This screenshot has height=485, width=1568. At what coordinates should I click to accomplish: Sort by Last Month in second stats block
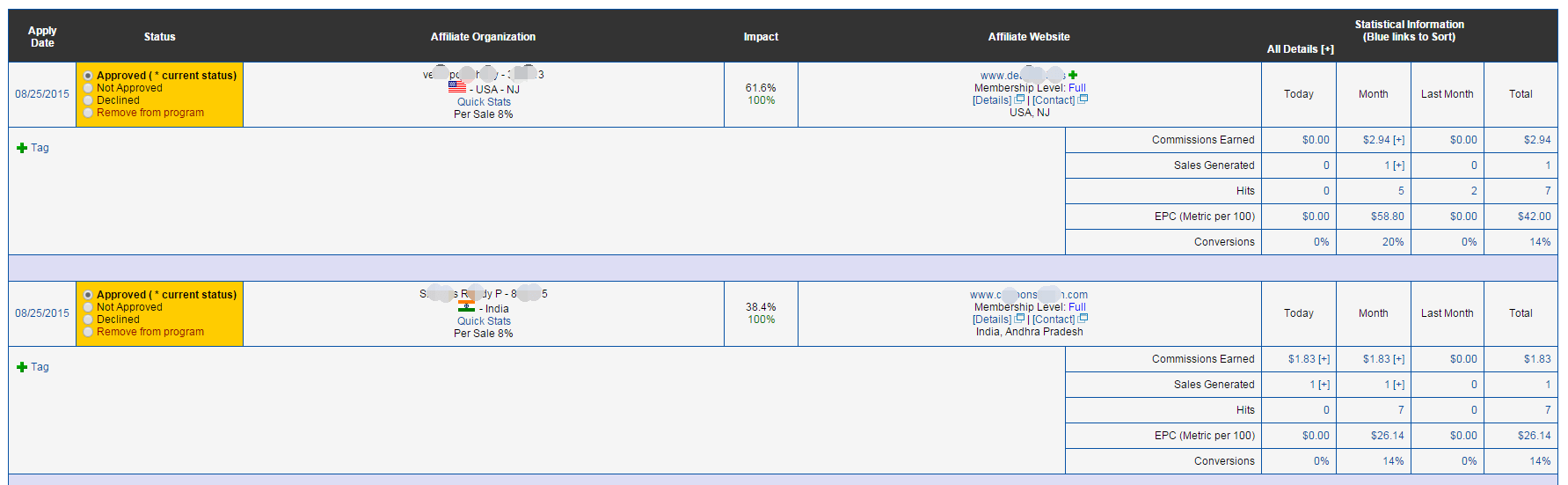click(x=1447, y=313)
